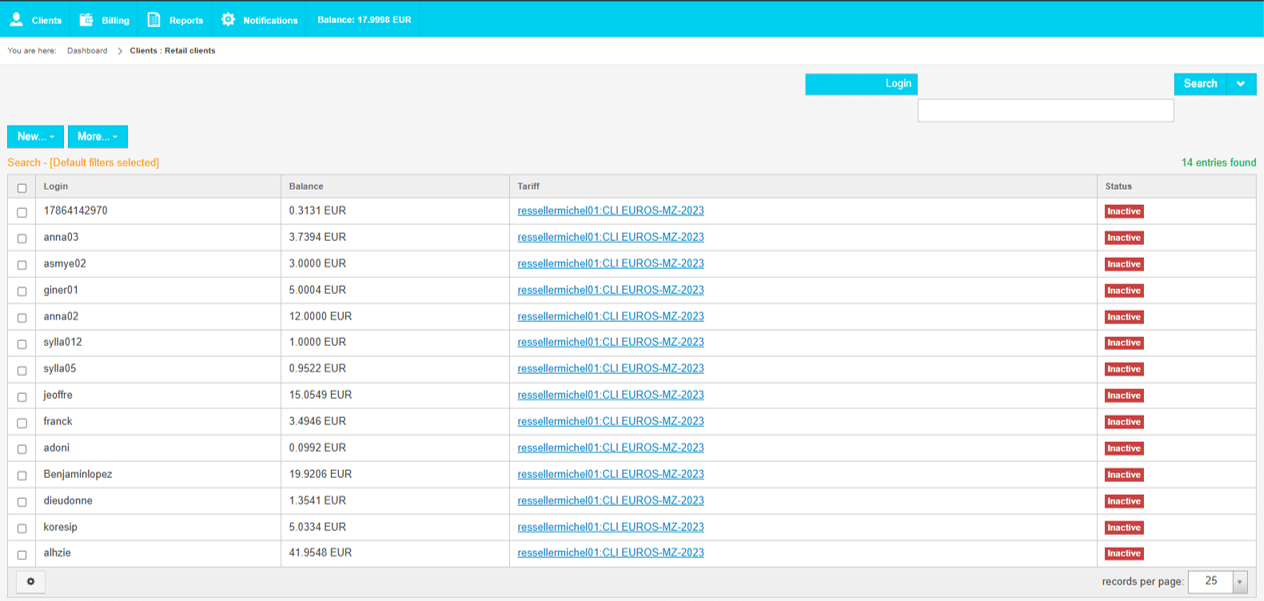Tick the koresip row checkbox
The width and height of the screenshot is (1264, 601).
coord(22,528)
